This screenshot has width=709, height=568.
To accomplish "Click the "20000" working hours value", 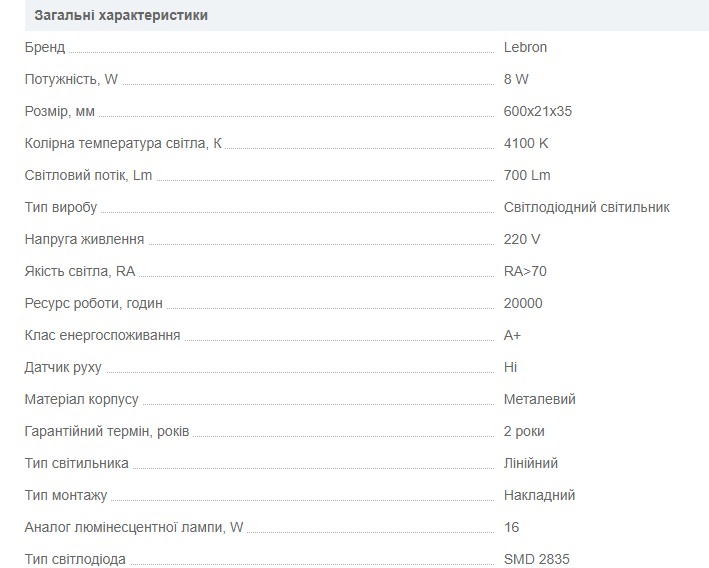I will pyautogui.click(x=523, y=303).
